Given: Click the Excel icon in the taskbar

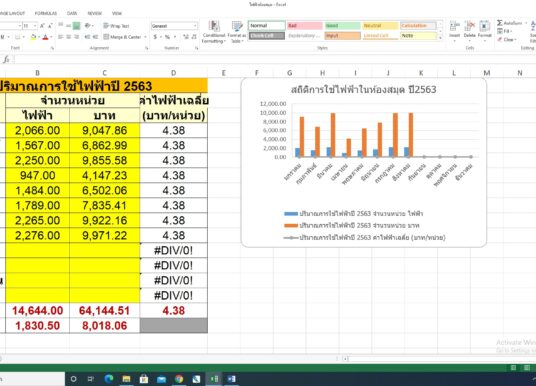Looking at the screenshot, I should [214, 379].
